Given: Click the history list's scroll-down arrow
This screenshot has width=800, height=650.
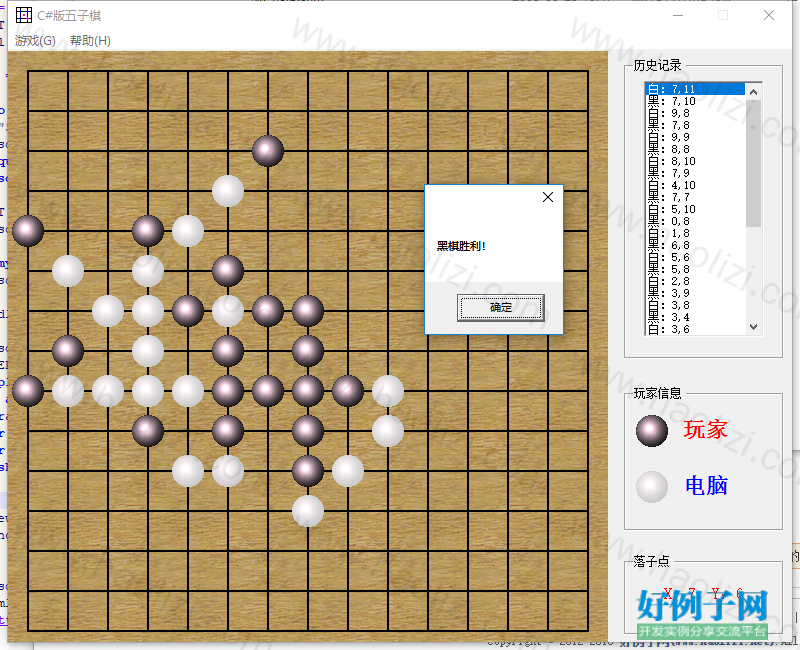Looking at the screenshot, I should pyautogui.click(x=753, y=327).
